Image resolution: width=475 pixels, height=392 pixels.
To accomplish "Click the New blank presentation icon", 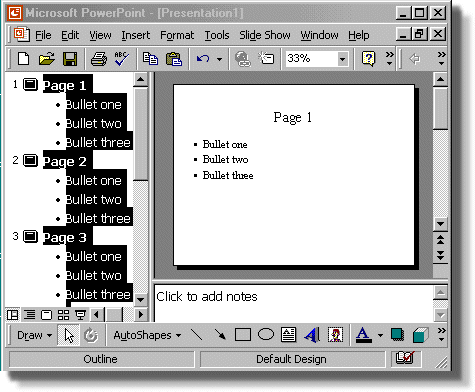I will click(23, 59).
